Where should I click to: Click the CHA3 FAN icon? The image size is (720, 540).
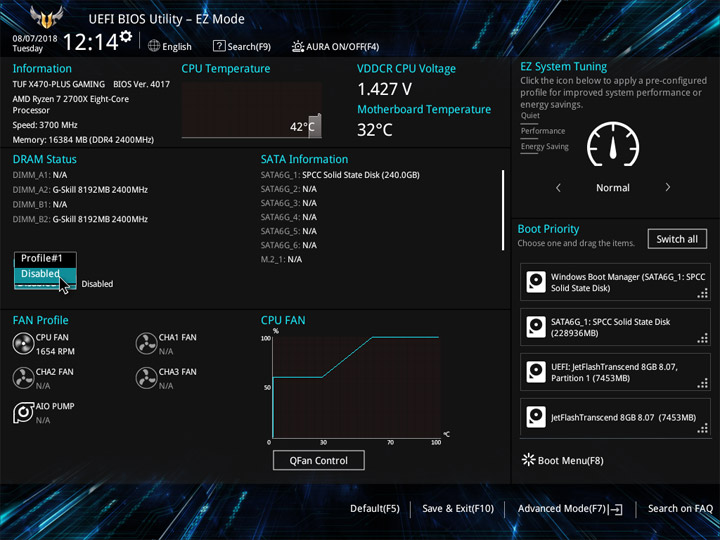point(146,378)
